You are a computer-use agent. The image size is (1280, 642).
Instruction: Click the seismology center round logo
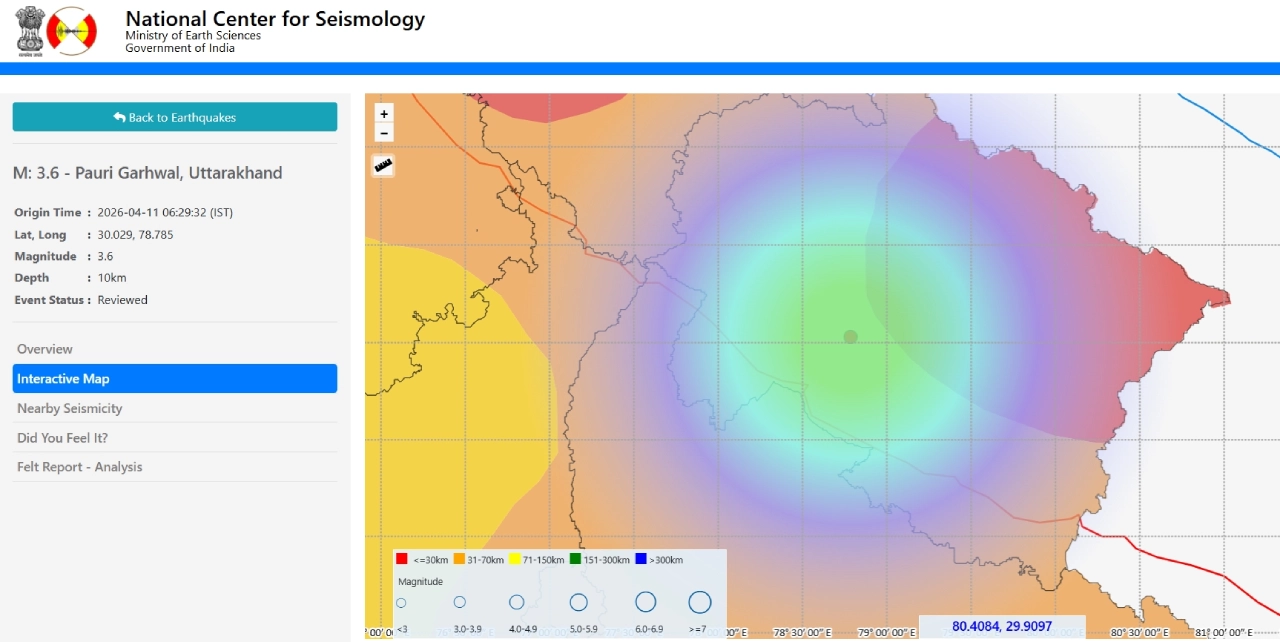coord(72,31)
